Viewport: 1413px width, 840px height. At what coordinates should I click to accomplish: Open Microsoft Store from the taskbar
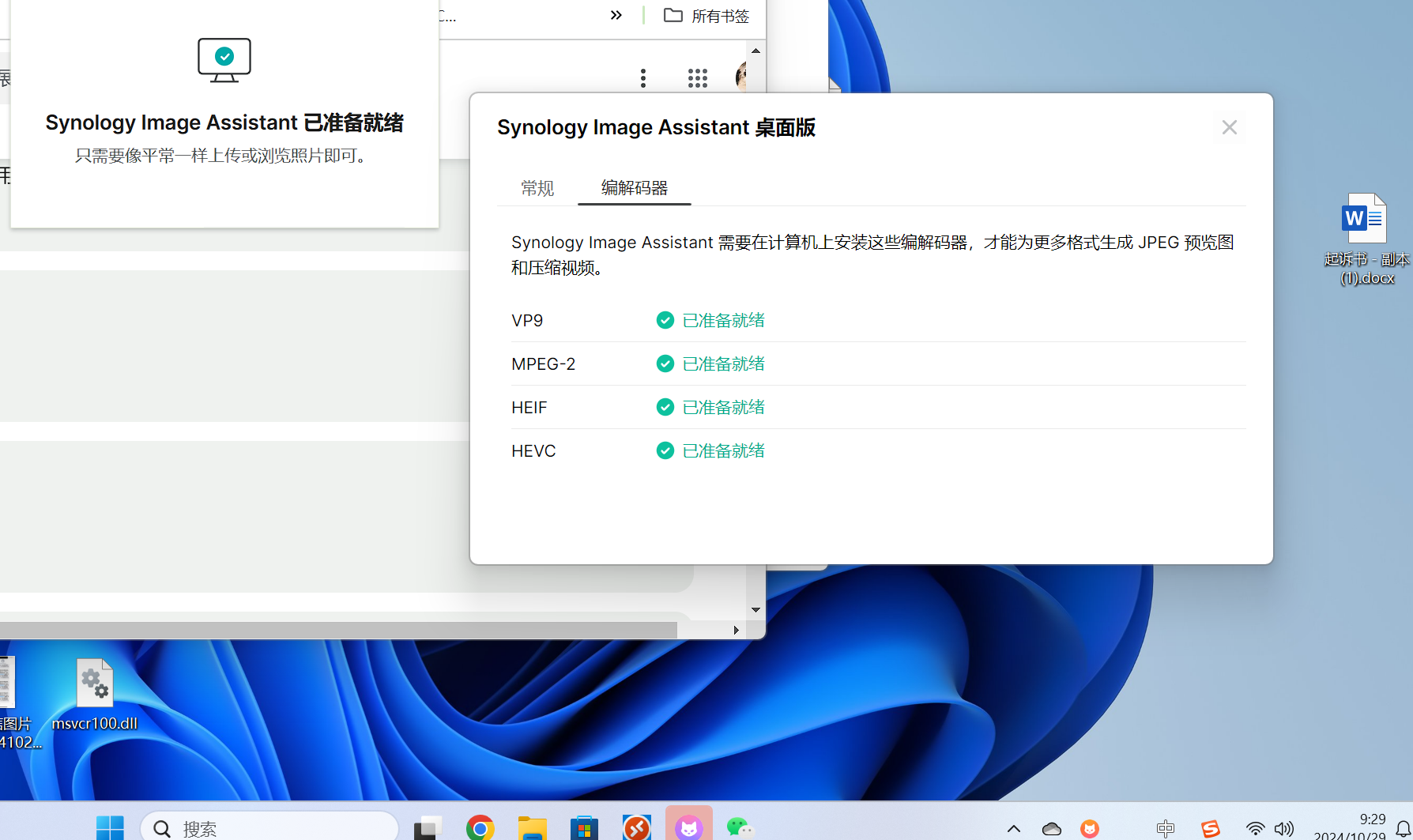click(x=584, y=828)
